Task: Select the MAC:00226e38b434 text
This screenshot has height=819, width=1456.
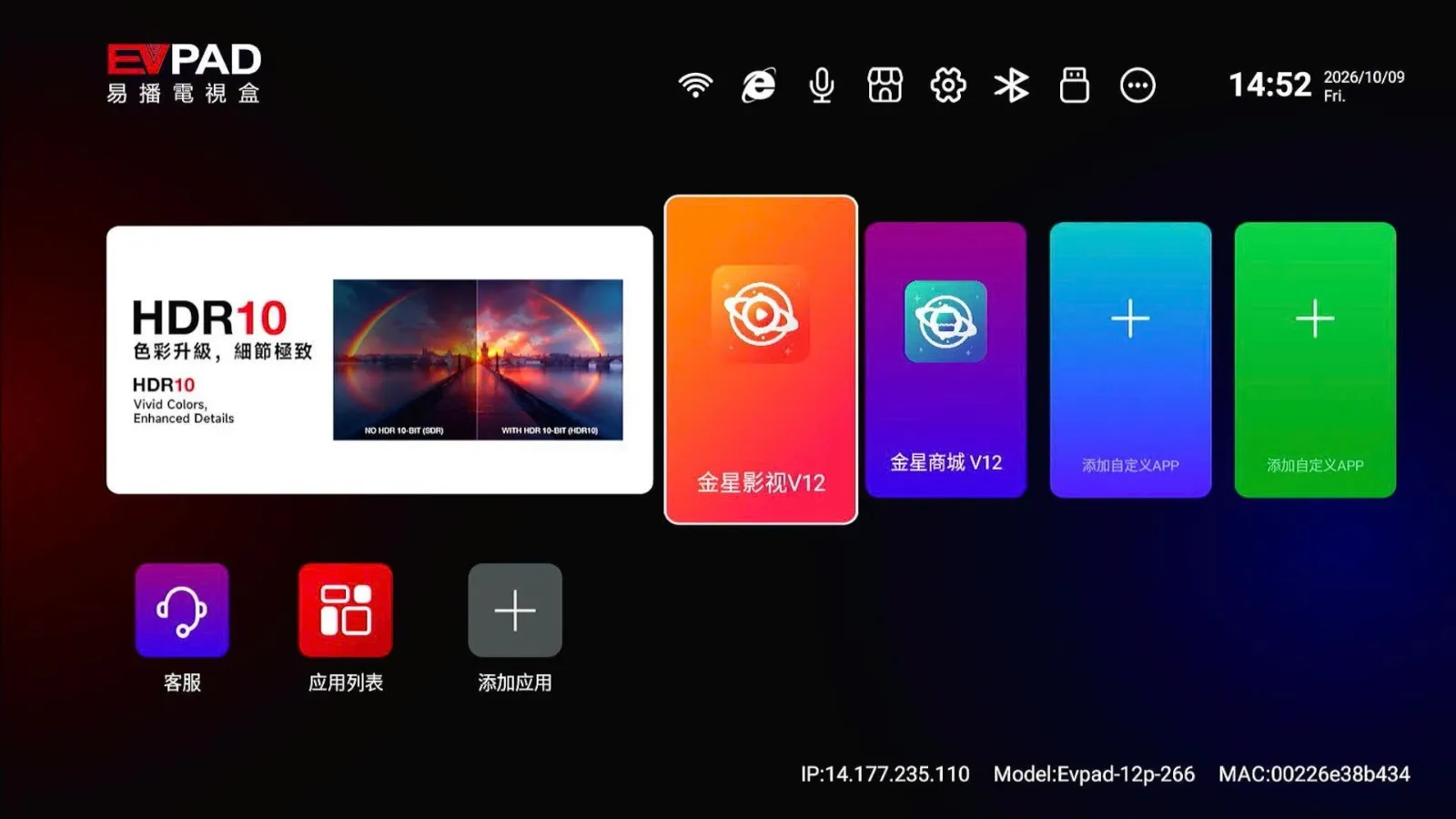Action: click(1314, 774)
